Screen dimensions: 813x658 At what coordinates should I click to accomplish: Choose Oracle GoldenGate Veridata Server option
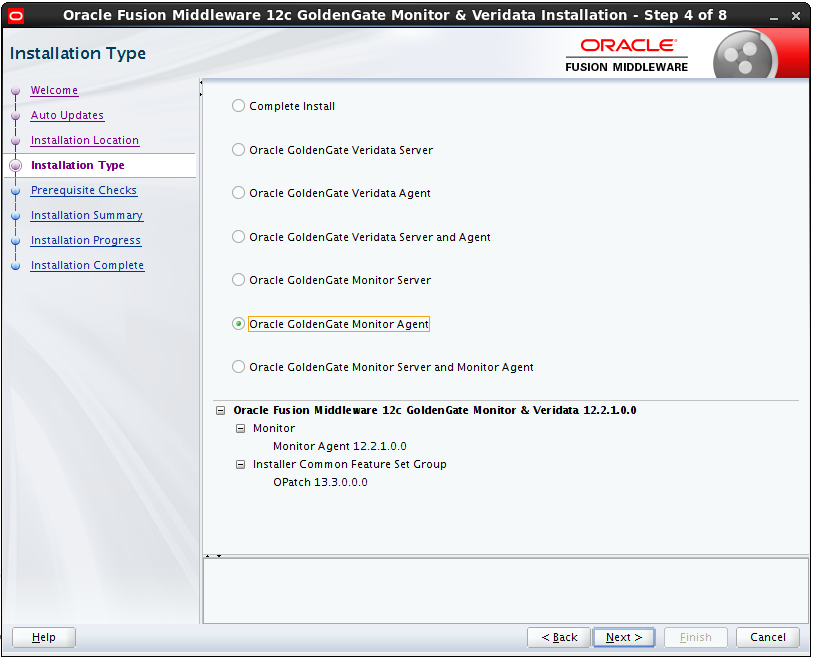pos(238,150)
